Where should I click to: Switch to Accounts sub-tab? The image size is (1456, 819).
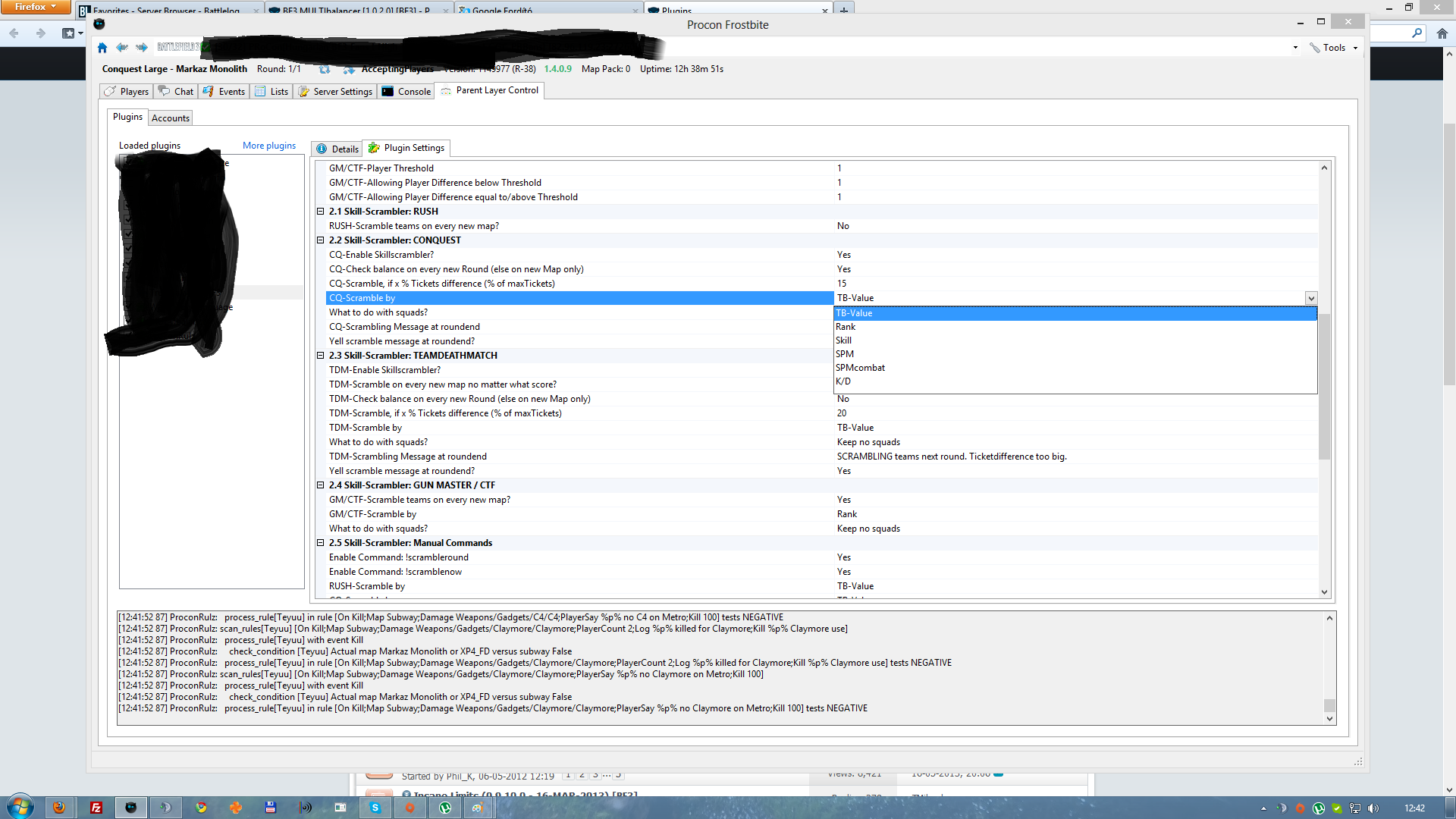click(171, 118)
